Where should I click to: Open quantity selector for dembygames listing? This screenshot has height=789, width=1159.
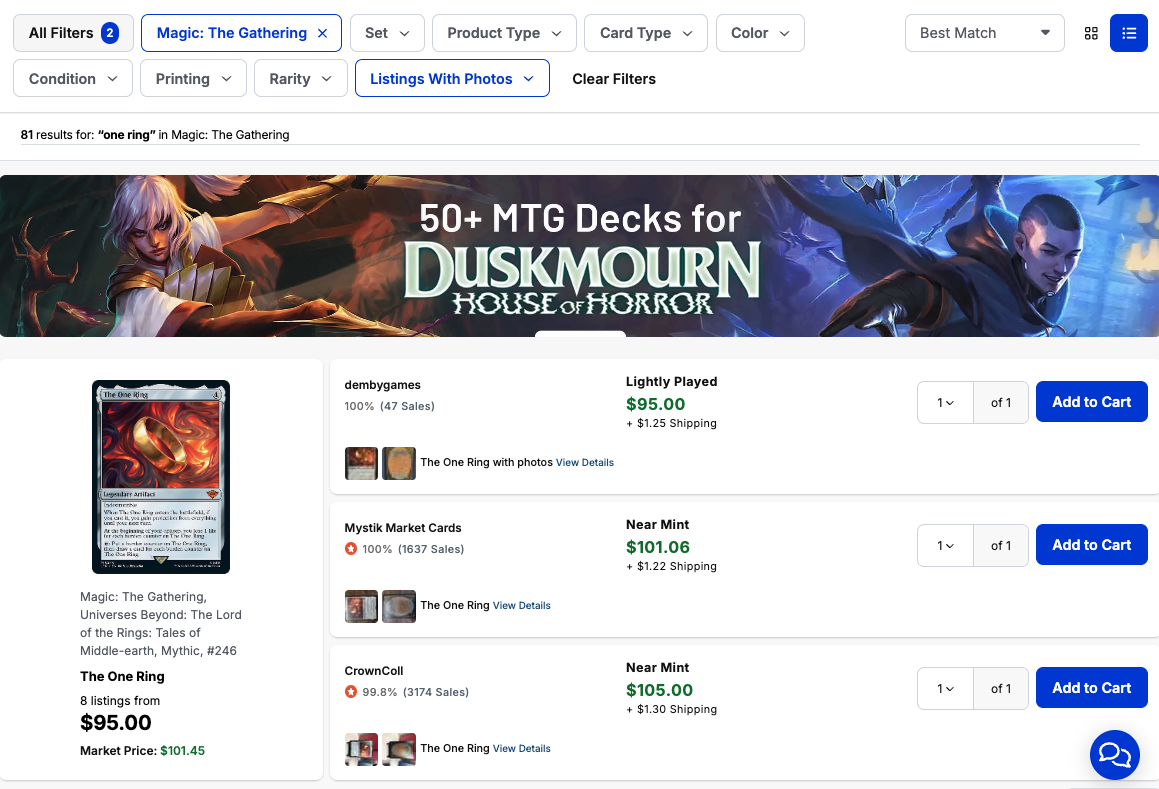pyautogui.click(x=945, y=402)
